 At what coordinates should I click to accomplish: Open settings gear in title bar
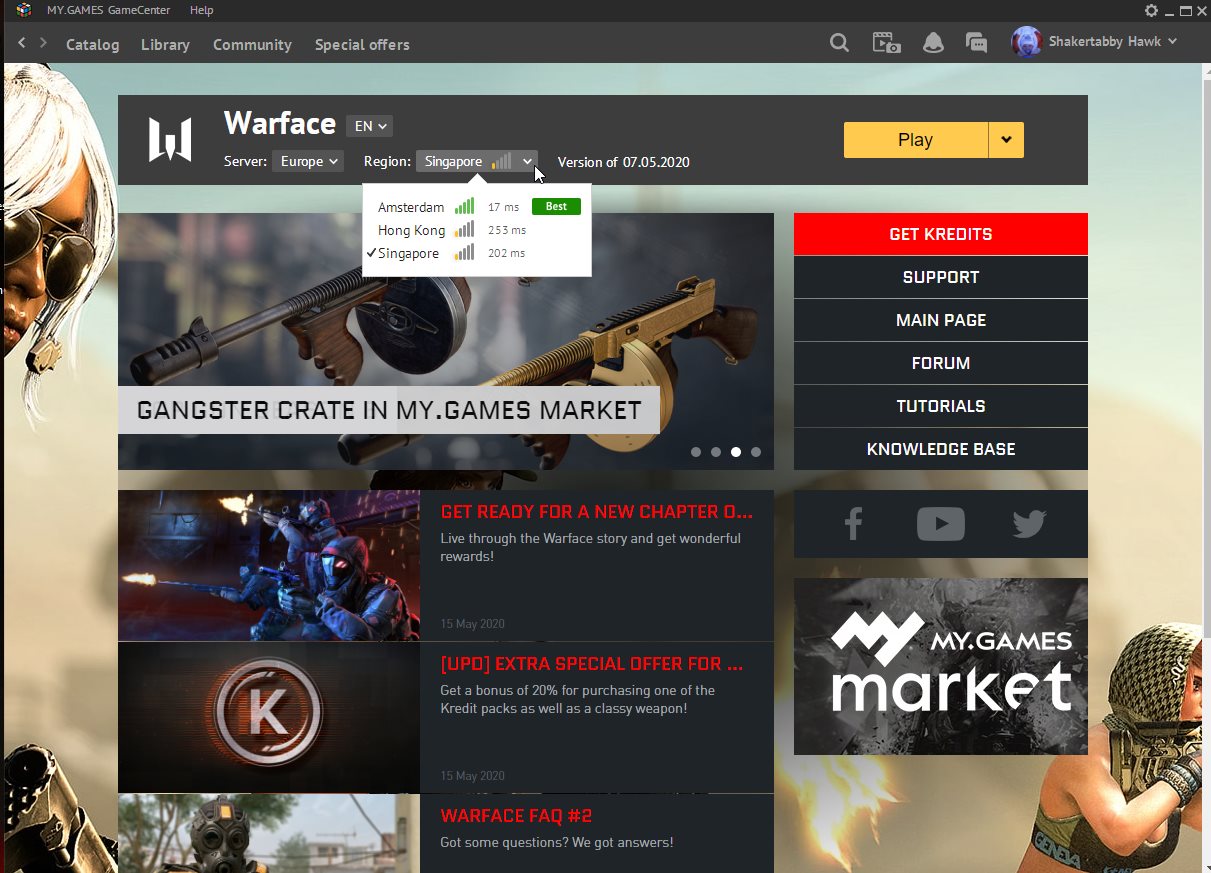point(1151,10)
